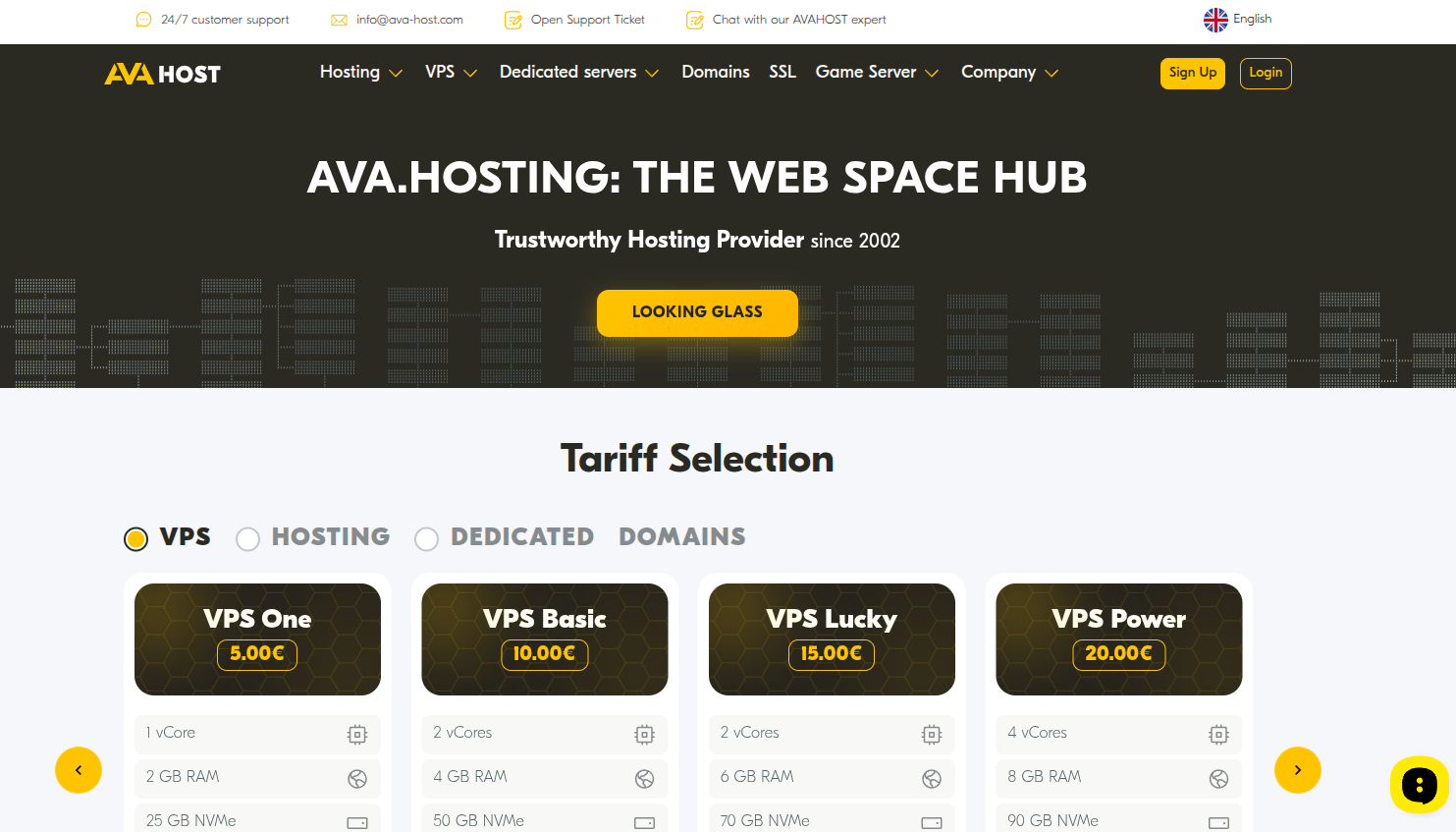The width and height of the screenshot is (1456, 832).
Task: Click the Login button
Action: pyautogui.click(x=1265, y=74)
